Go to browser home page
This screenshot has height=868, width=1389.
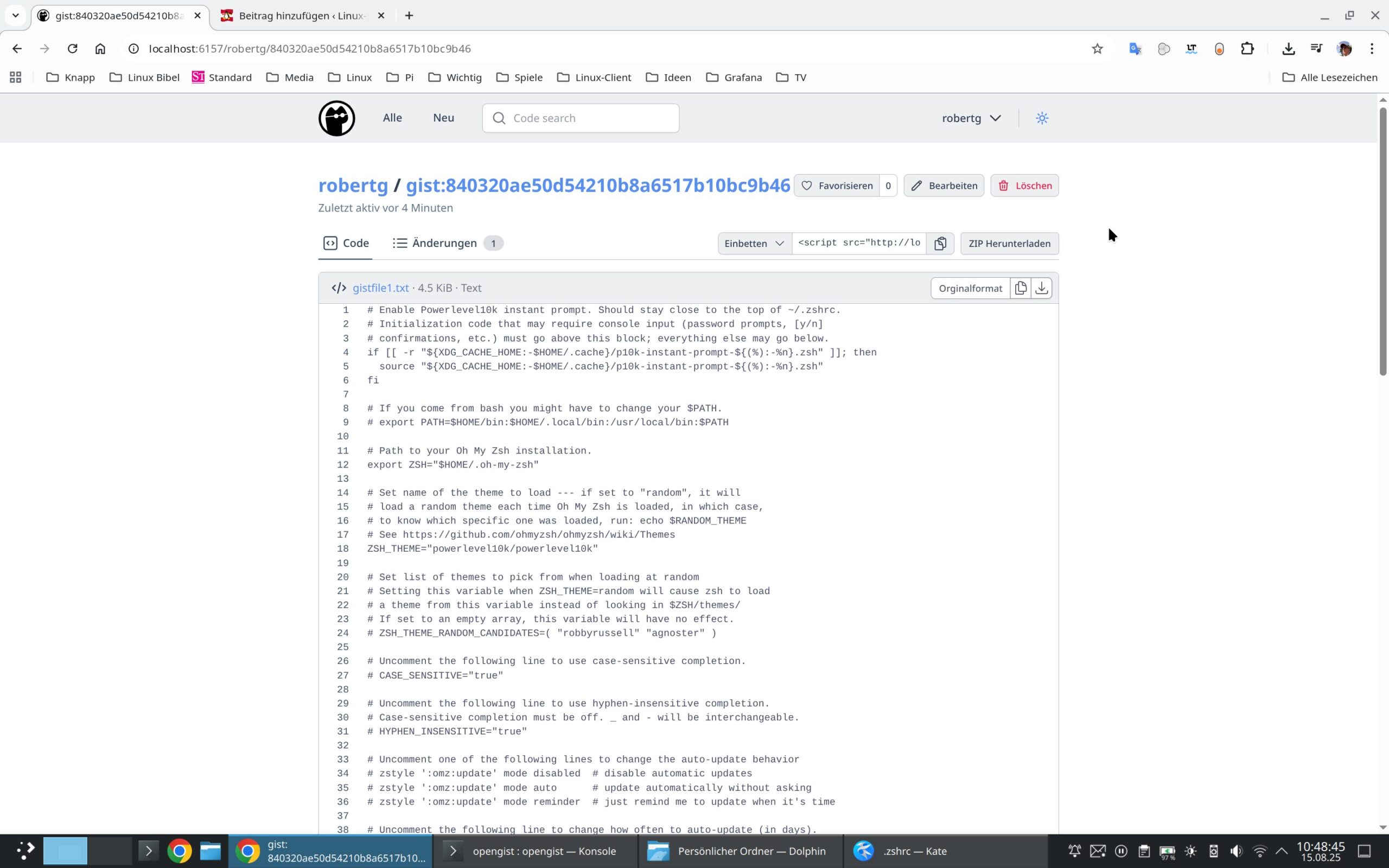coord(100,49)
